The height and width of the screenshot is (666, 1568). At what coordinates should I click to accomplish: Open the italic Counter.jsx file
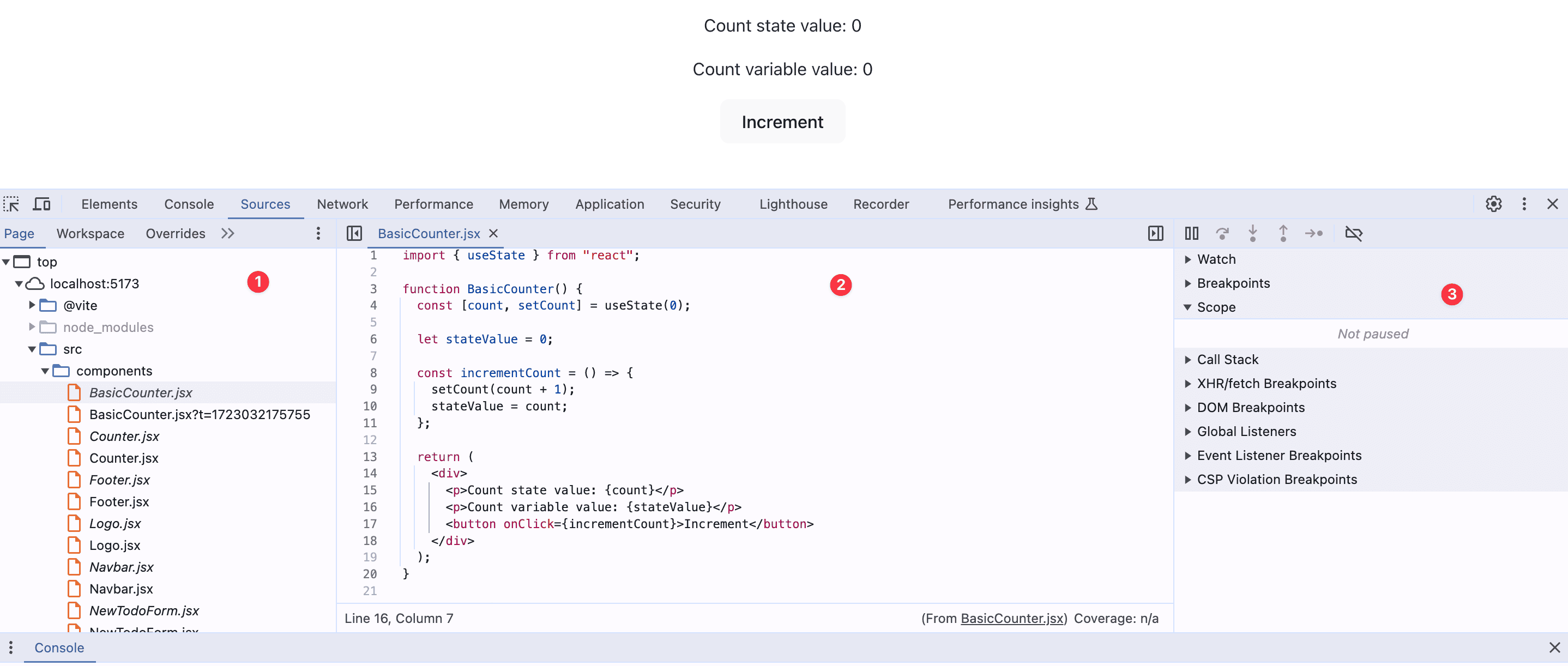coord(124,437)
